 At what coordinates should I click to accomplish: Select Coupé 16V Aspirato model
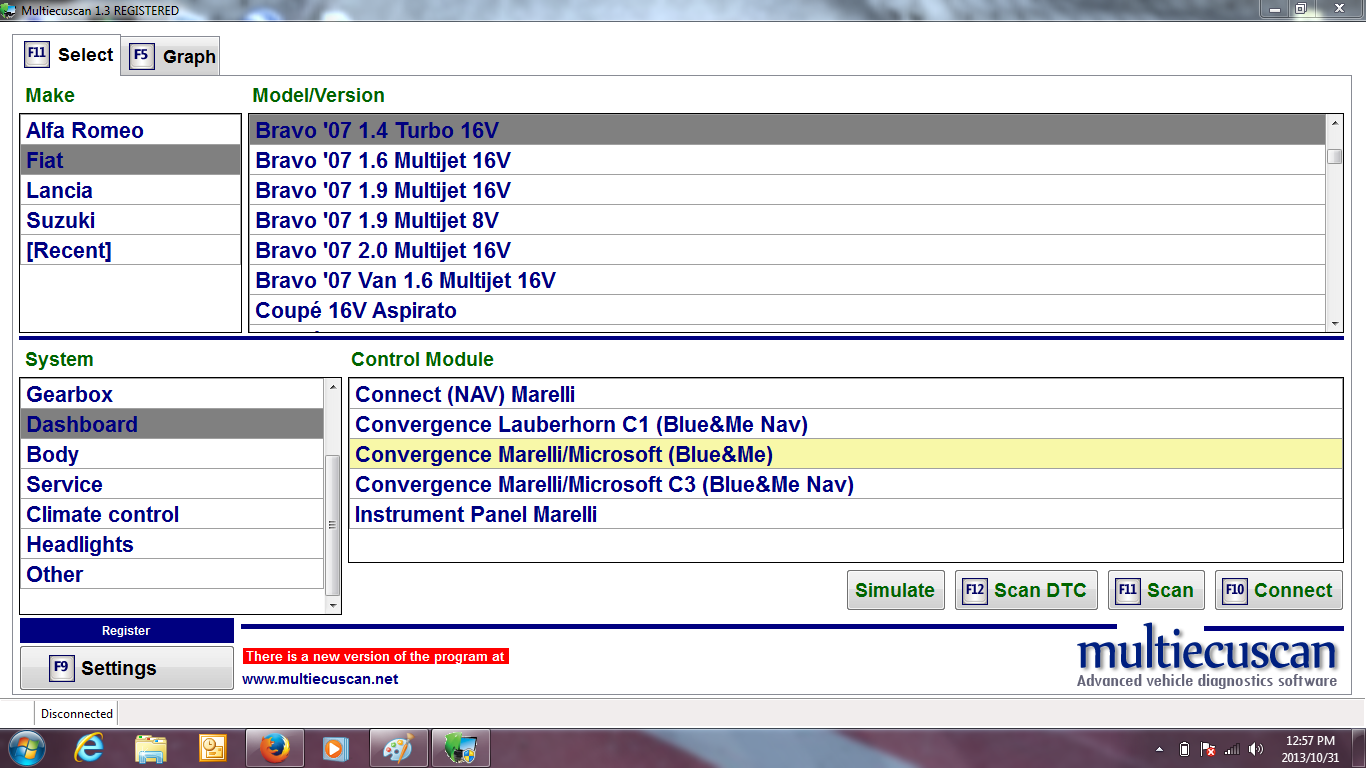787,310
